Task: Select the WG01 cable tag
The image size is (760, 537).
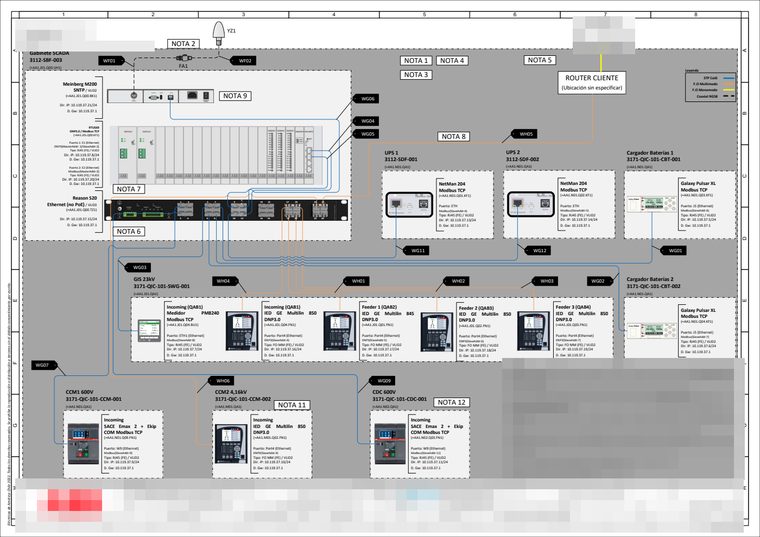Action: (675, 251)
